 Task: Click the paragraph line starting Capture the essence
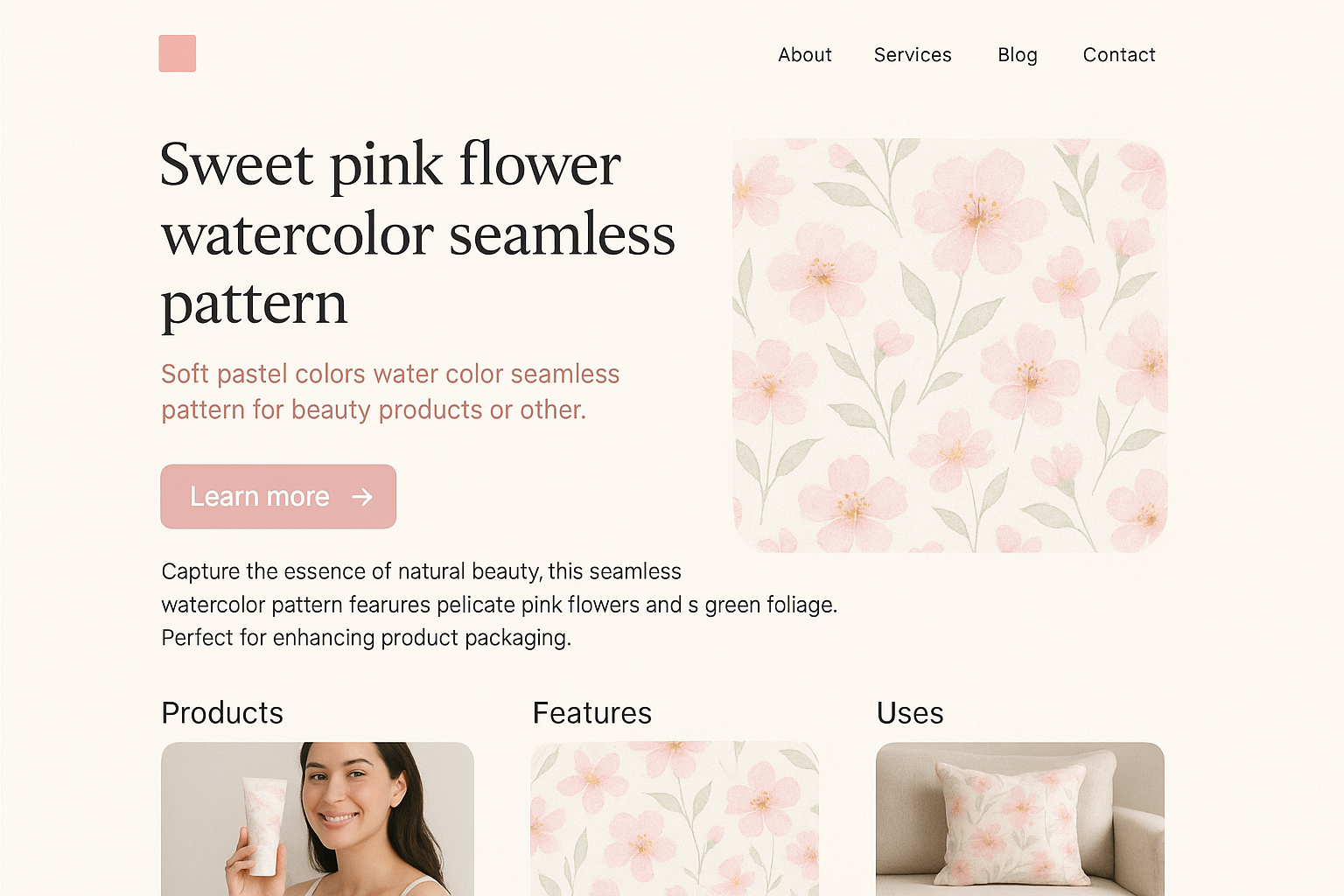421,571
